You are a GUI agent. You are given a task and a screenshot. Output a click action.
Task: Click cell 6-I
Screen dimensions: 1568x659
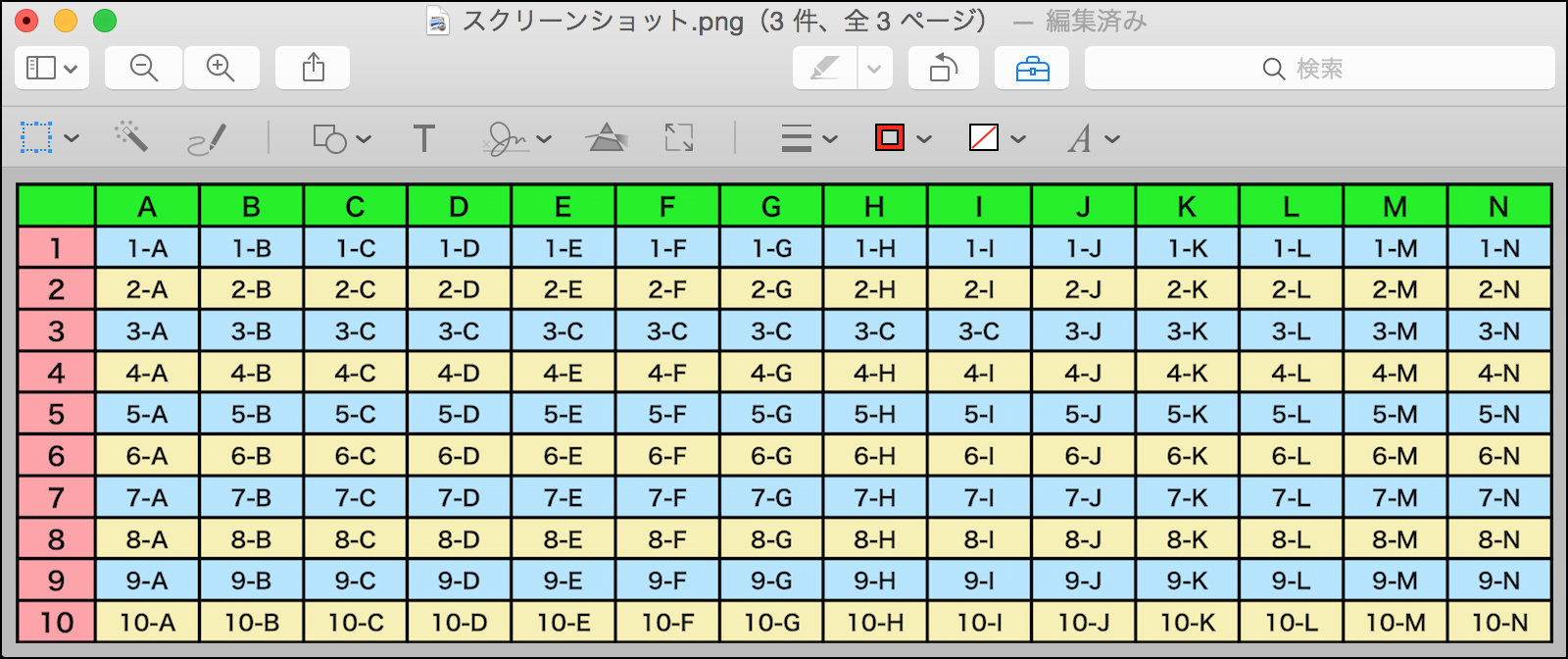point(979,456)
